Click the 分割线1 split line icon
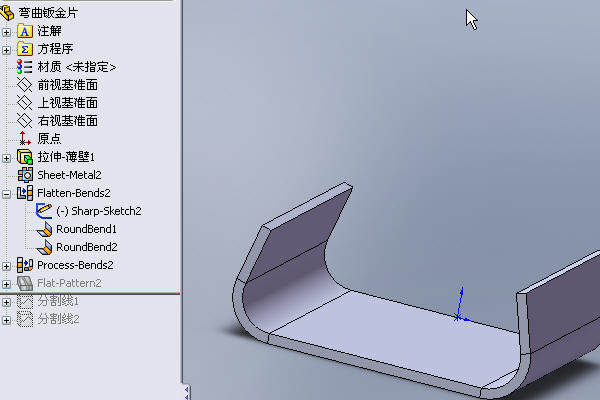Viewport: 600px width, 400px height. [25, 301]
